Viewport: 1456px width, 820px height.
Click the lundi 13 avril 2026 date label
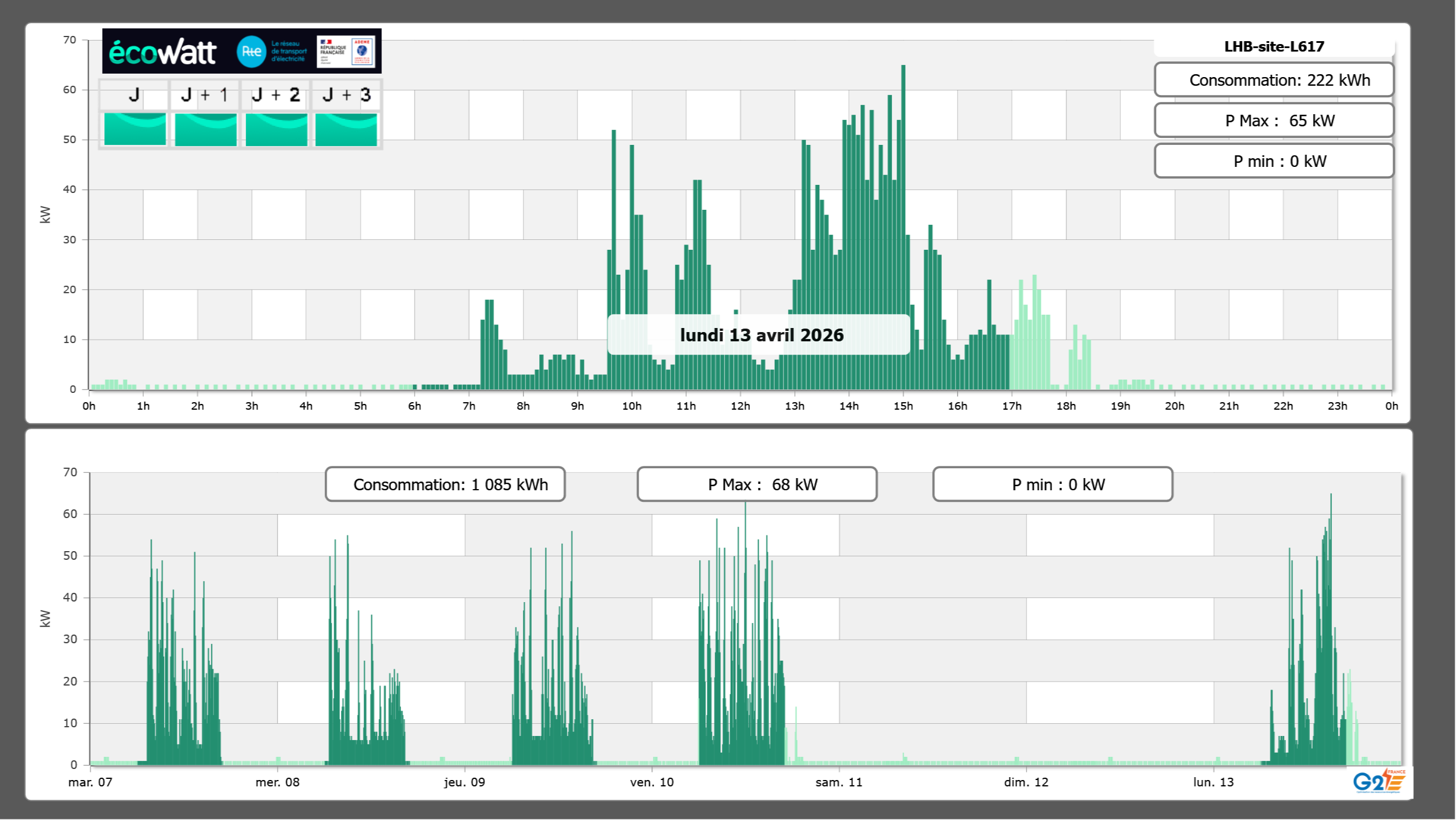(761, 335)
